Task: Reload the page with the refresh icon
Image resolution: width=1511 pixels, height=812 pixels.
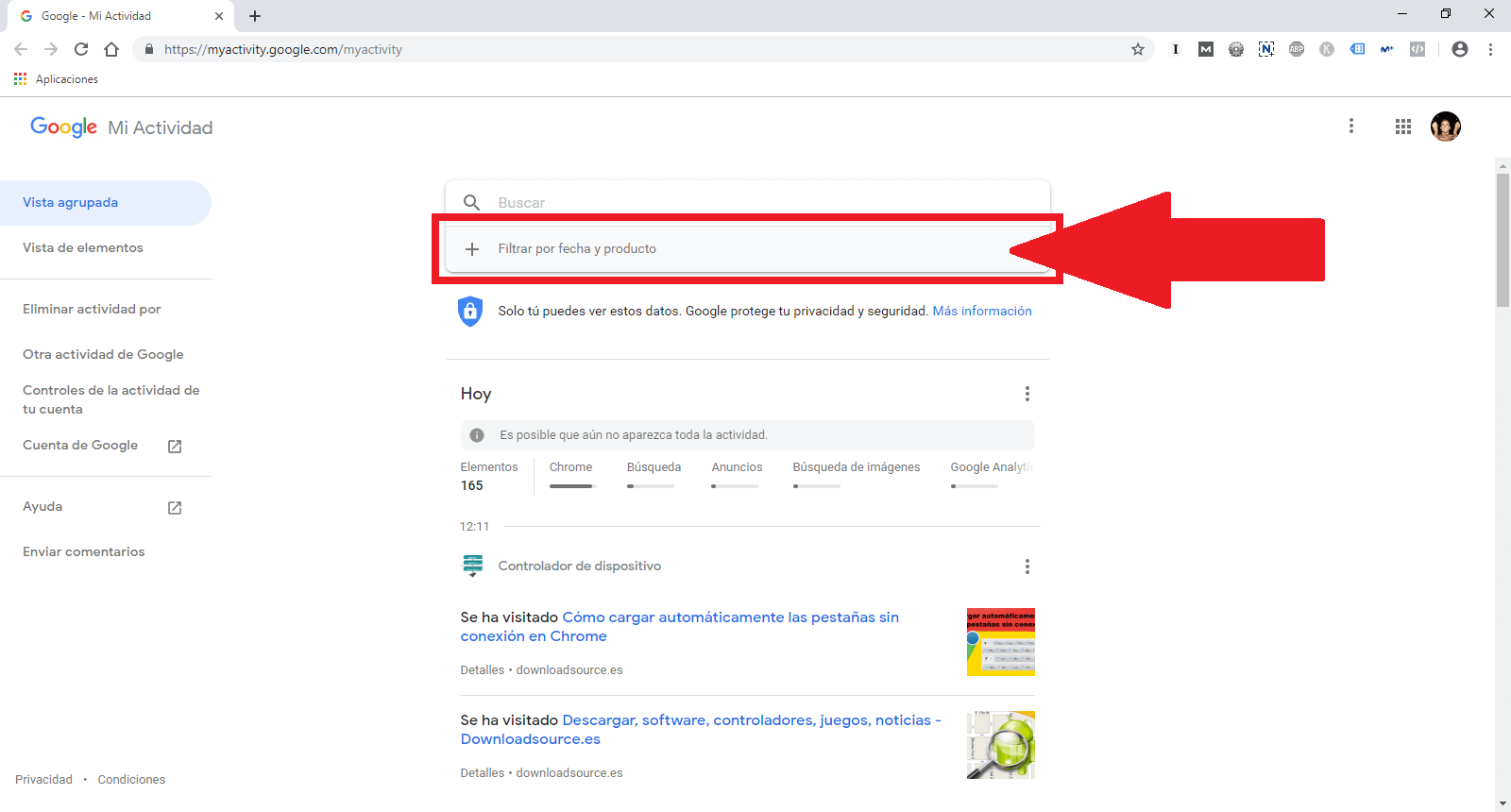Action: click(x=81, y=49)
